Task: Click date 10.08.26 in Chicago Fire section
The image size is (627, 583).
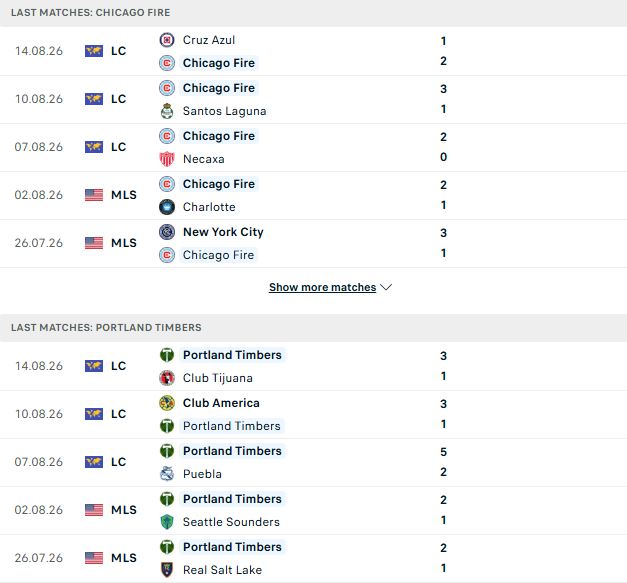Action: click(39, 99)
